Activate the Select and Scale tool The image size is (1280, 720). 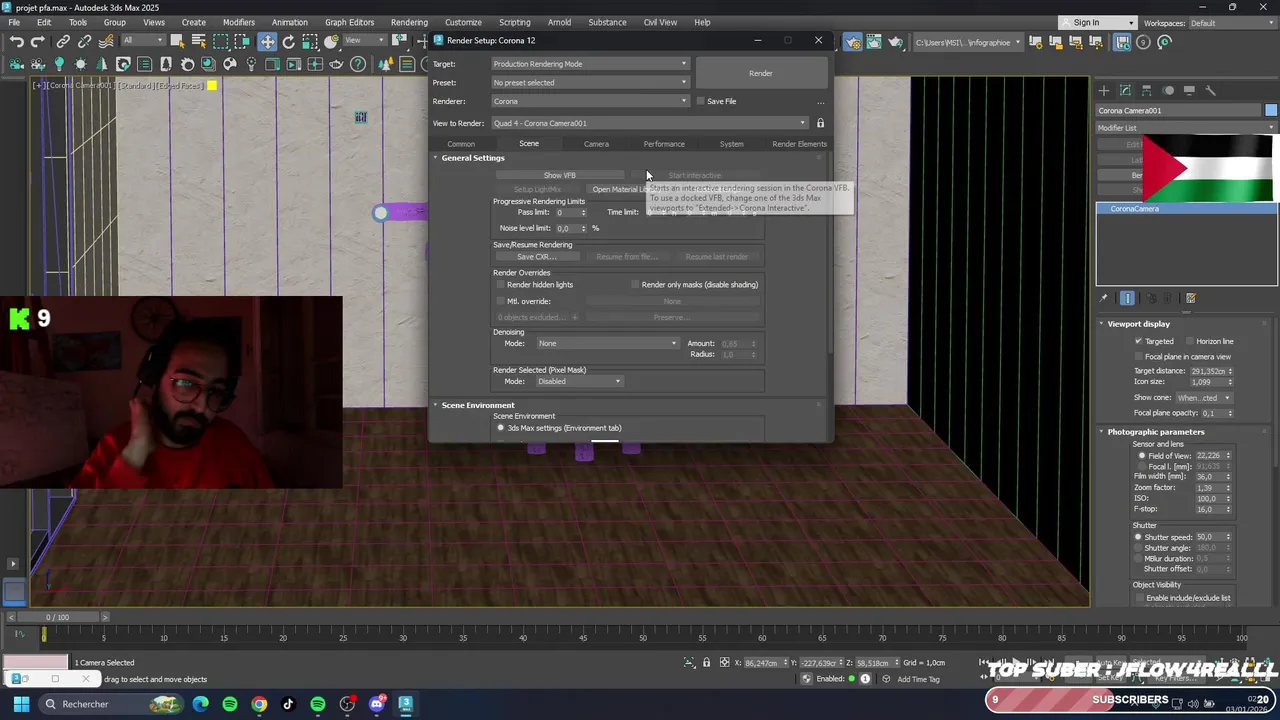click(x=311, y=42)
